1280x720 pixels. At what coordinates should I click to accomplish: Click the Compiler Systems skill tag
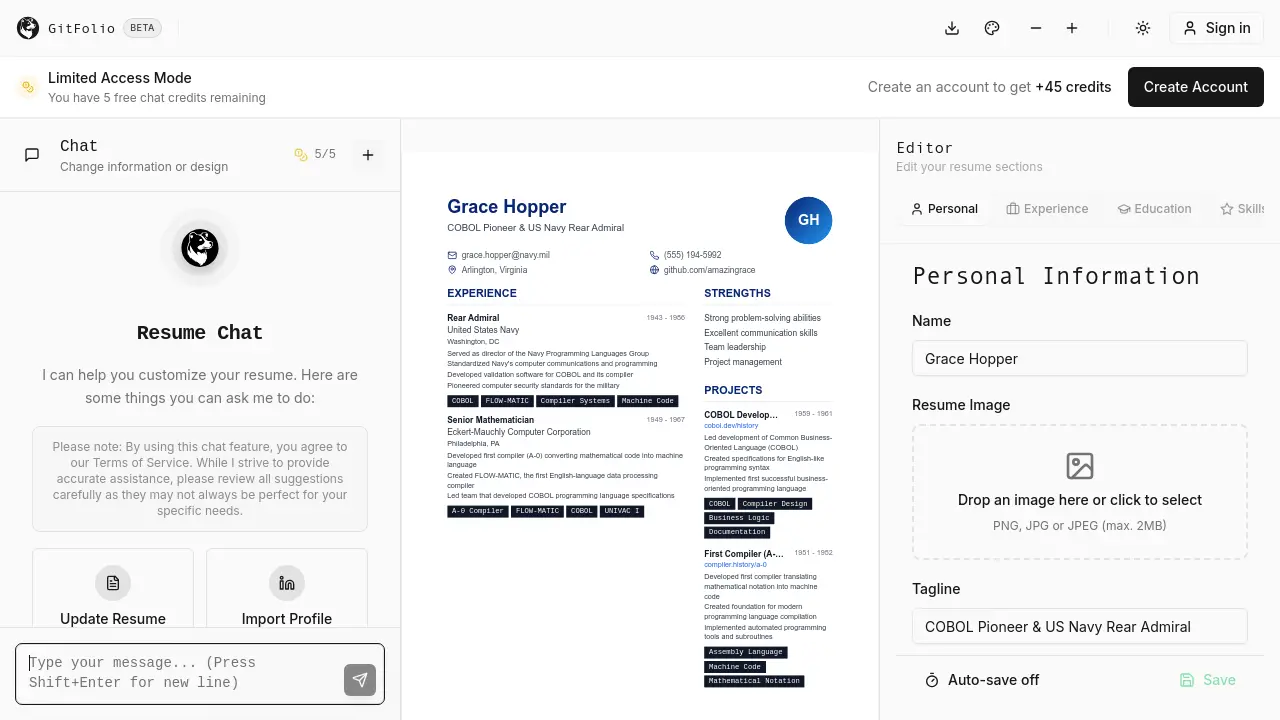pos(575,401)
